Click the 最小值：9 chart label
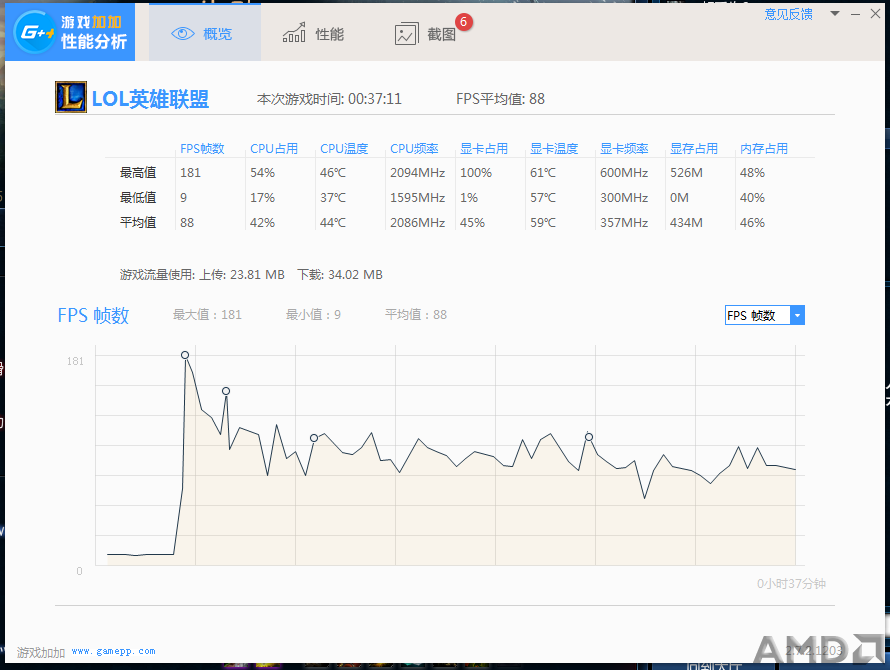The height and width of the screenshot is (670, 890). click(x=313, y=315)
